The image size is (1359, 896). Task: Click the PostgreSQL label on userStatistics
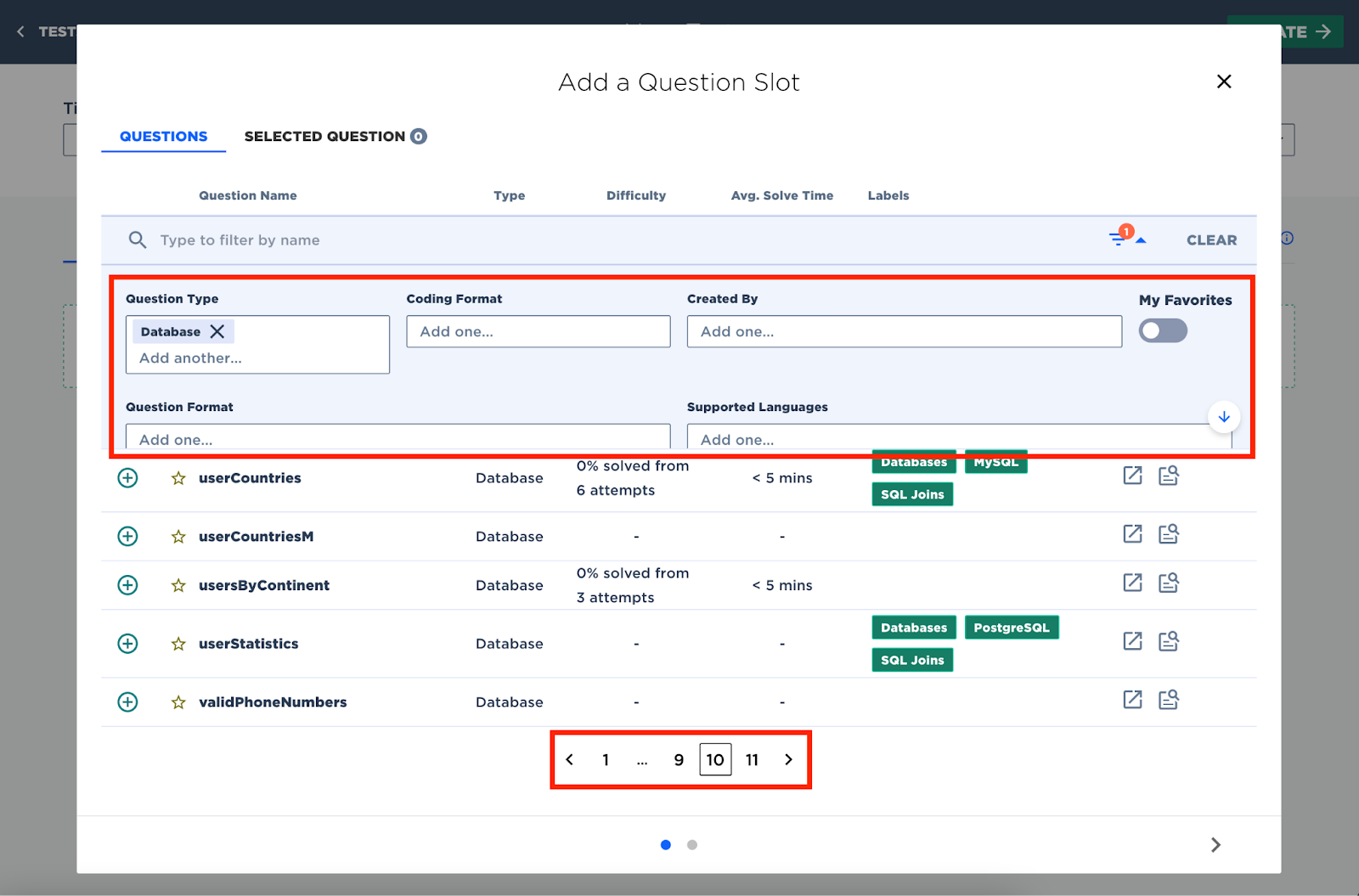click(1012, 628)
